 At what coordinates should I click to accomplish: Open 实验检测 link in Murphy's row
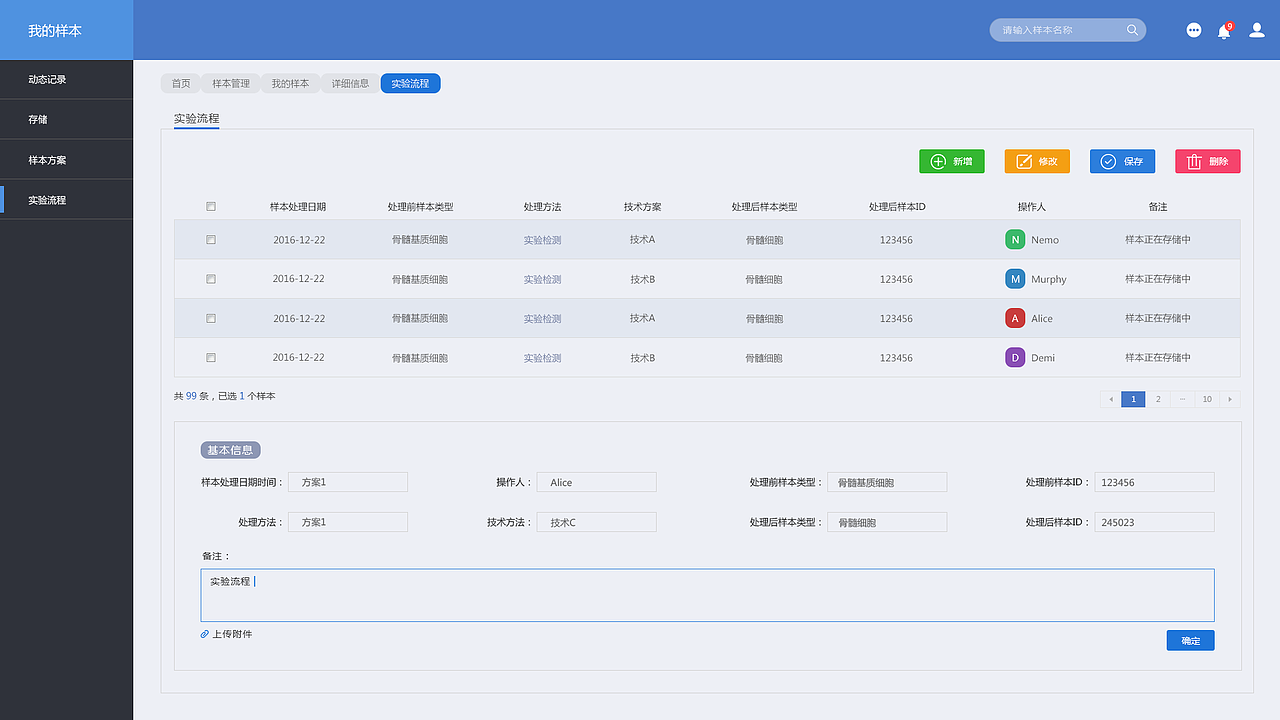click(542, 279)
